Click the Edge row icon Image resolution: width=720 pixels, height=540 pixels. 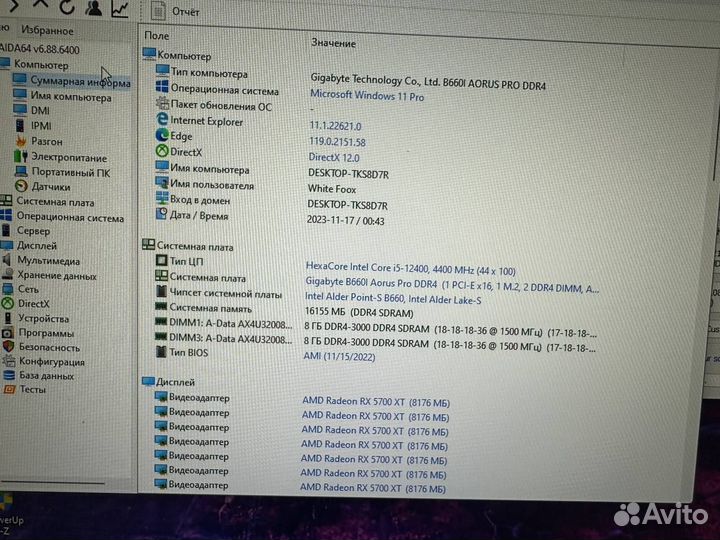coord(162,135)
